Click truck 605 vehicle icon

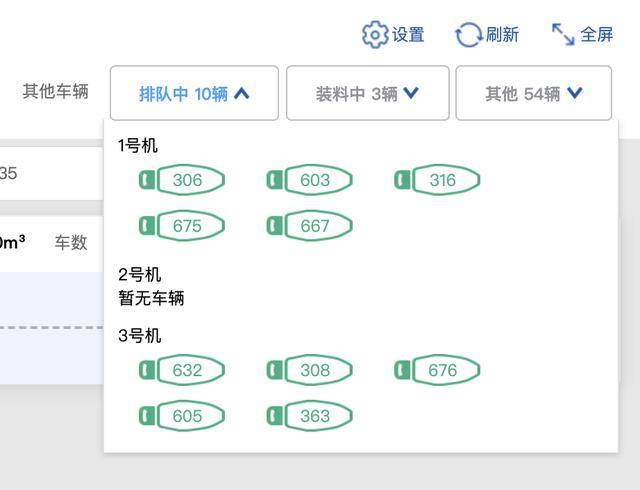point(182,416)
